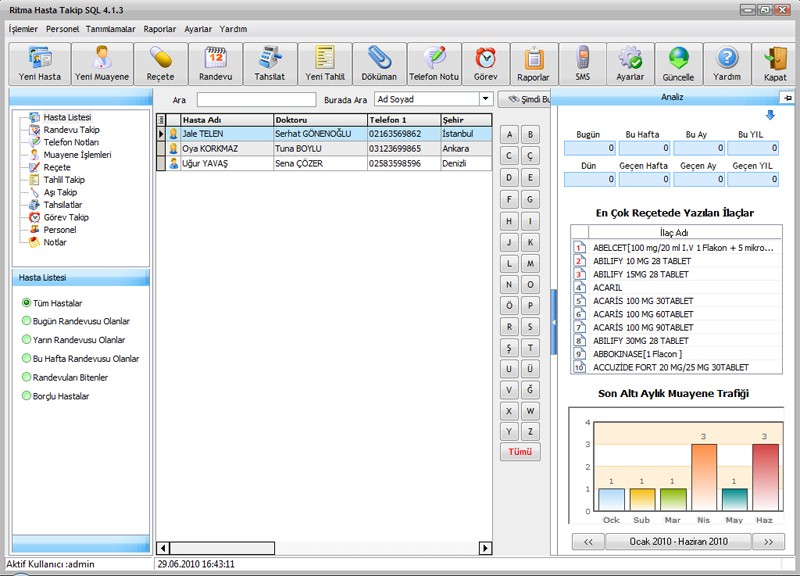The width and height of the screenshot is (800, 576).
Task: Open the Ad Soyad search field dropdown
Action: click(x=486, y=99)
